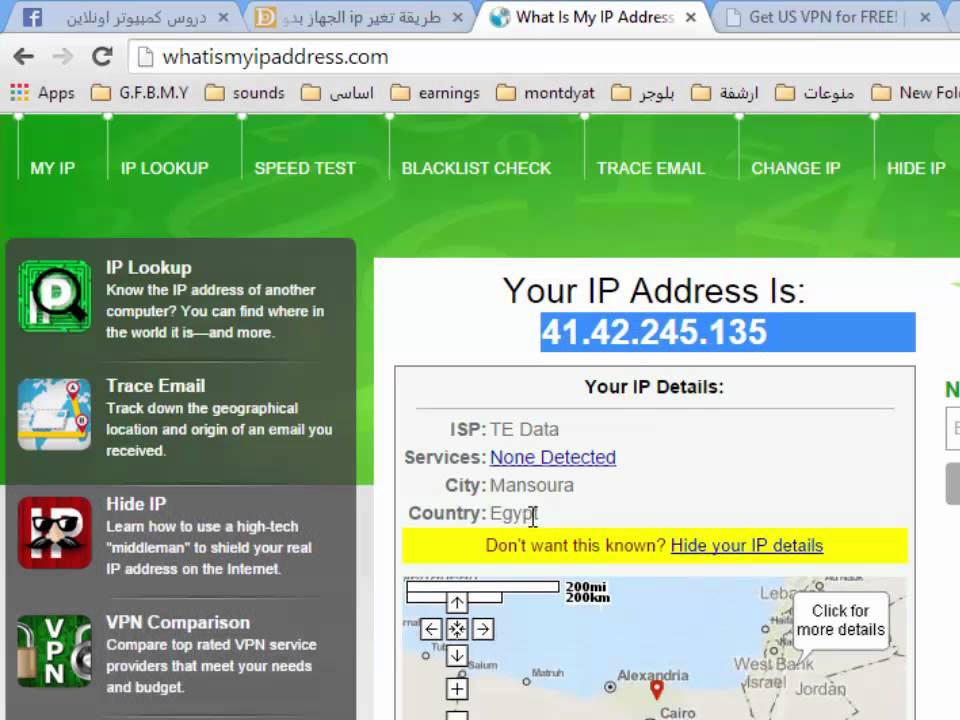Open the بلوجر bookmark folder
Screen dimensions: 960x720
coord(643,93)
